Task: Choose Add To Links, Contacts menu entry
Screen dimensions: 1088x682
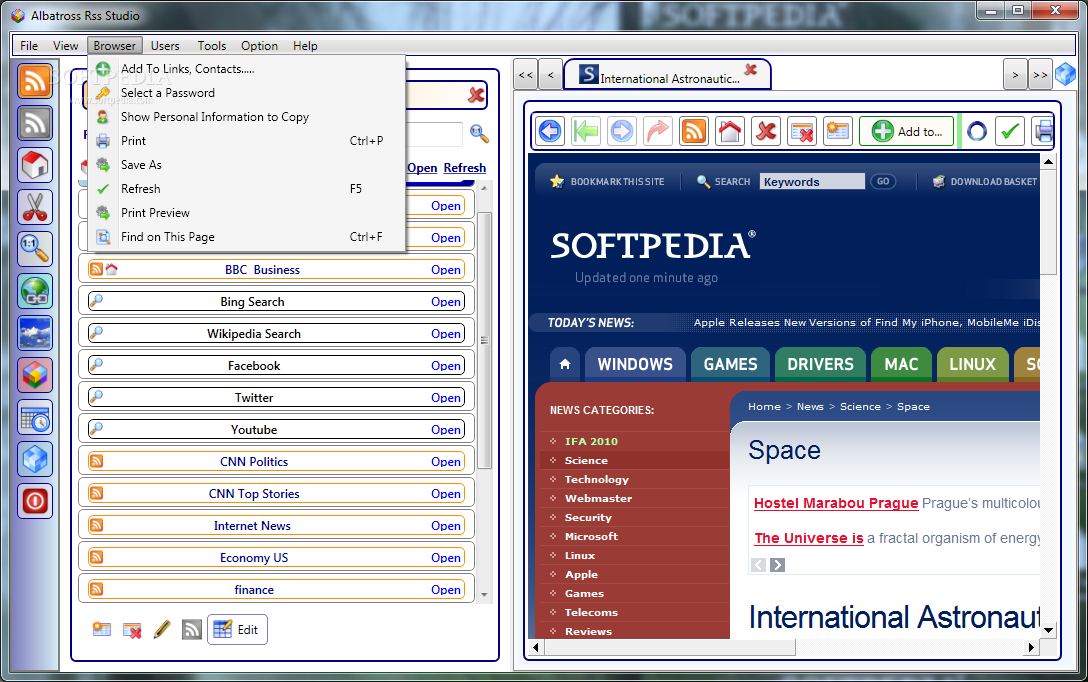Action: [x=247, y=69]
